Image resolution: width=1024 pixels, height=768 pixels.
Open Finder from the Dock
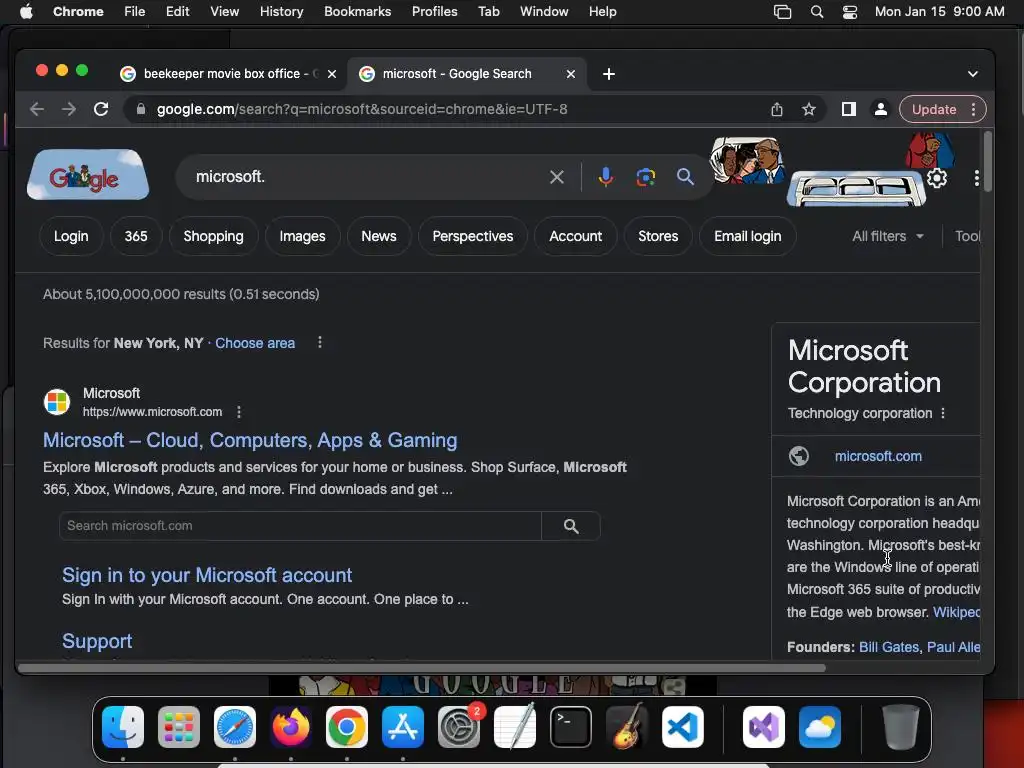[x=123, y=727]
